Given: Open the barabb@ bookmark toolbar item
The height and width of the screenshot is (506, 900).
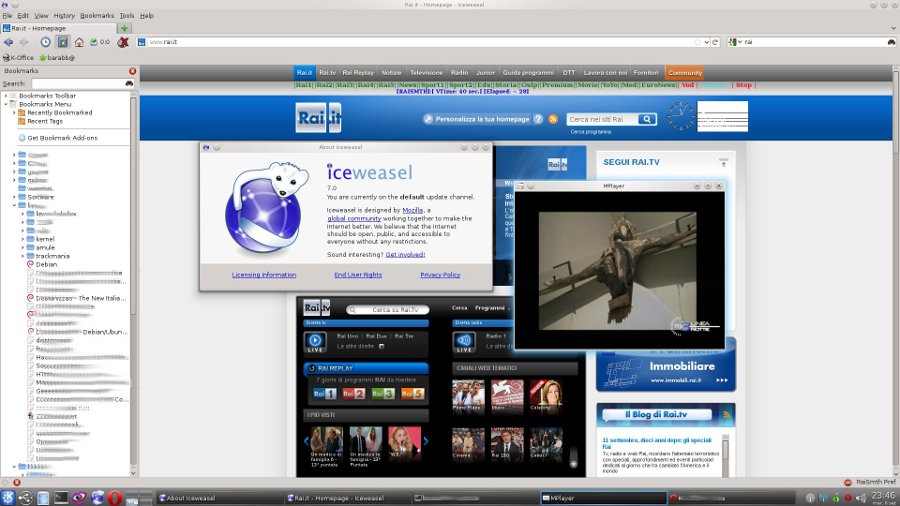Looking at the screenshot, I should click(57, 57).
